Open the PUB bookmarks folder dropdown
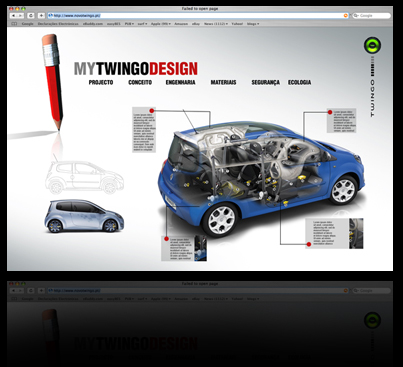403x367 pixels. (129, 24)
